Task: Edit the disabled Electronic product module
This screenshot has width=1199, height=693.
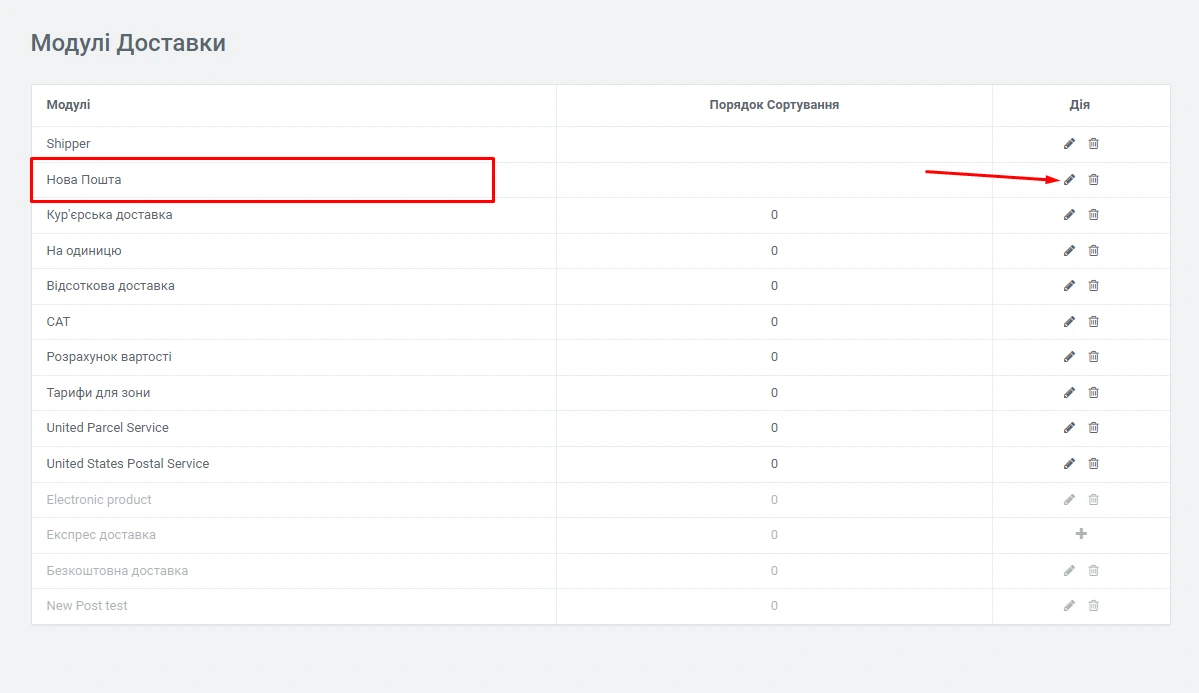Action: coord(1069,500)
